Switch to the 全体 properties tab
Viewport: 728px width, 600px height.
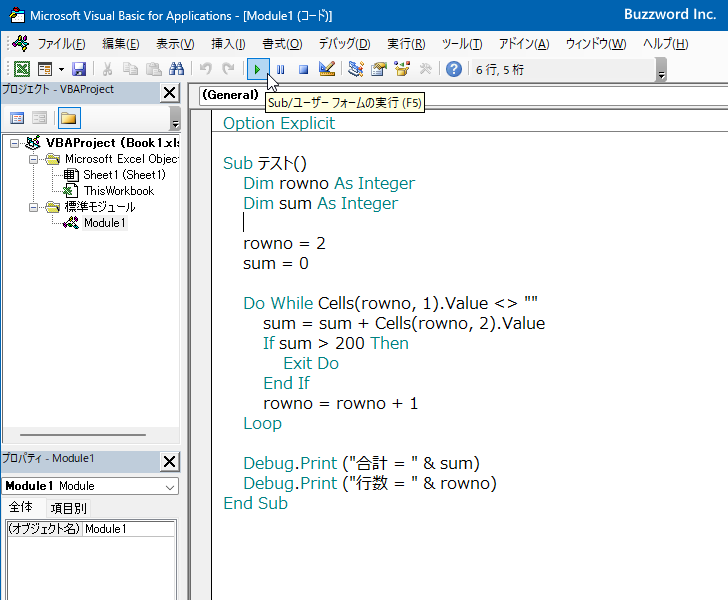point(21,507)
